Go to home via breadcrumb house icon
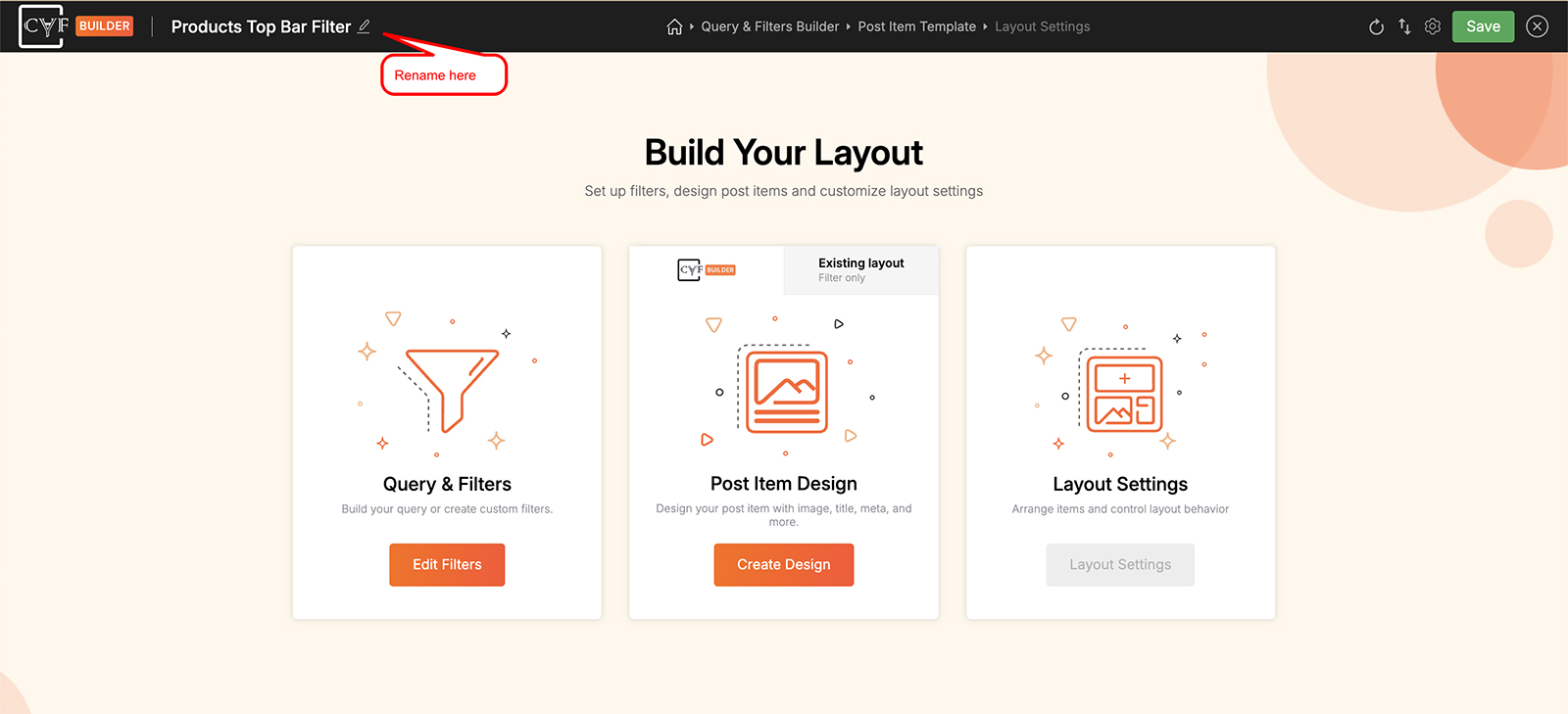 coord(674,26)
